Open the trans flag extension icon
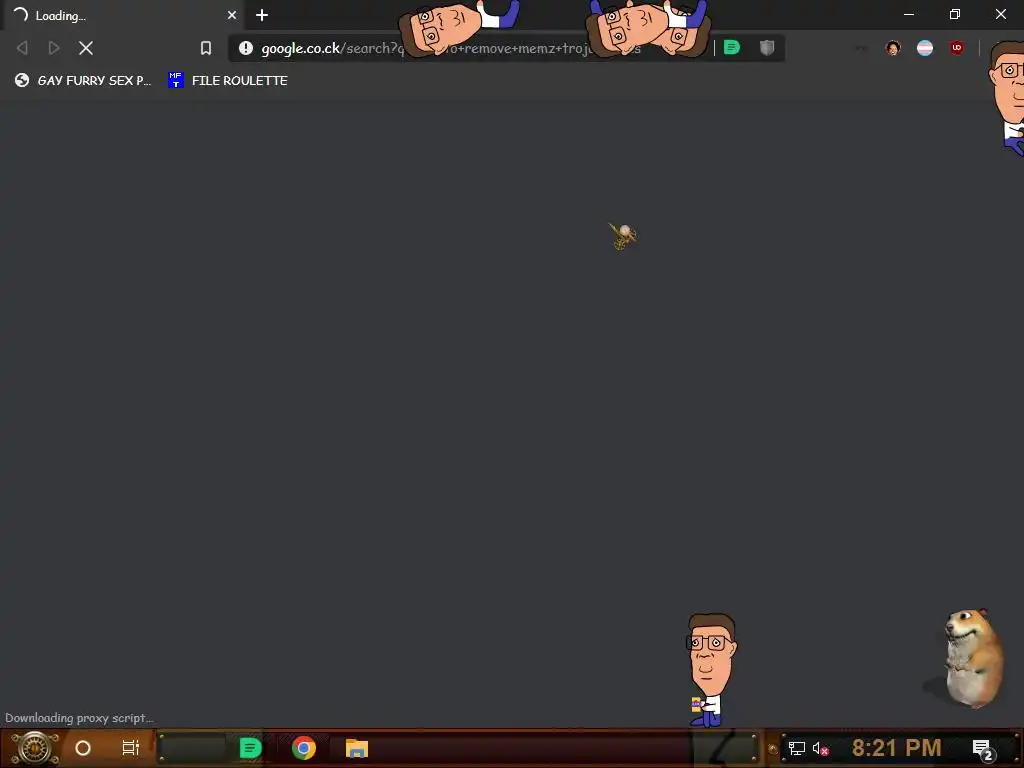Viewport: 1024px width, 768px height. 925,48
